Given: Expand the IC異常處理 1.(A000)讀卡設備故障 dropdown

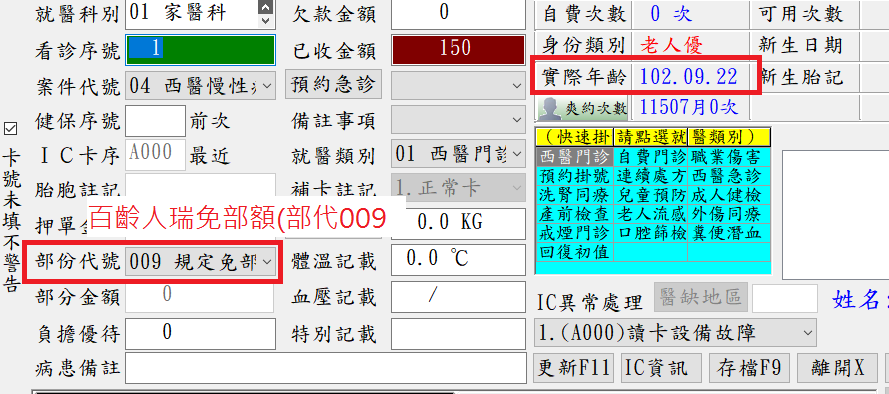Looking at the screenshot, I should 675,333.
